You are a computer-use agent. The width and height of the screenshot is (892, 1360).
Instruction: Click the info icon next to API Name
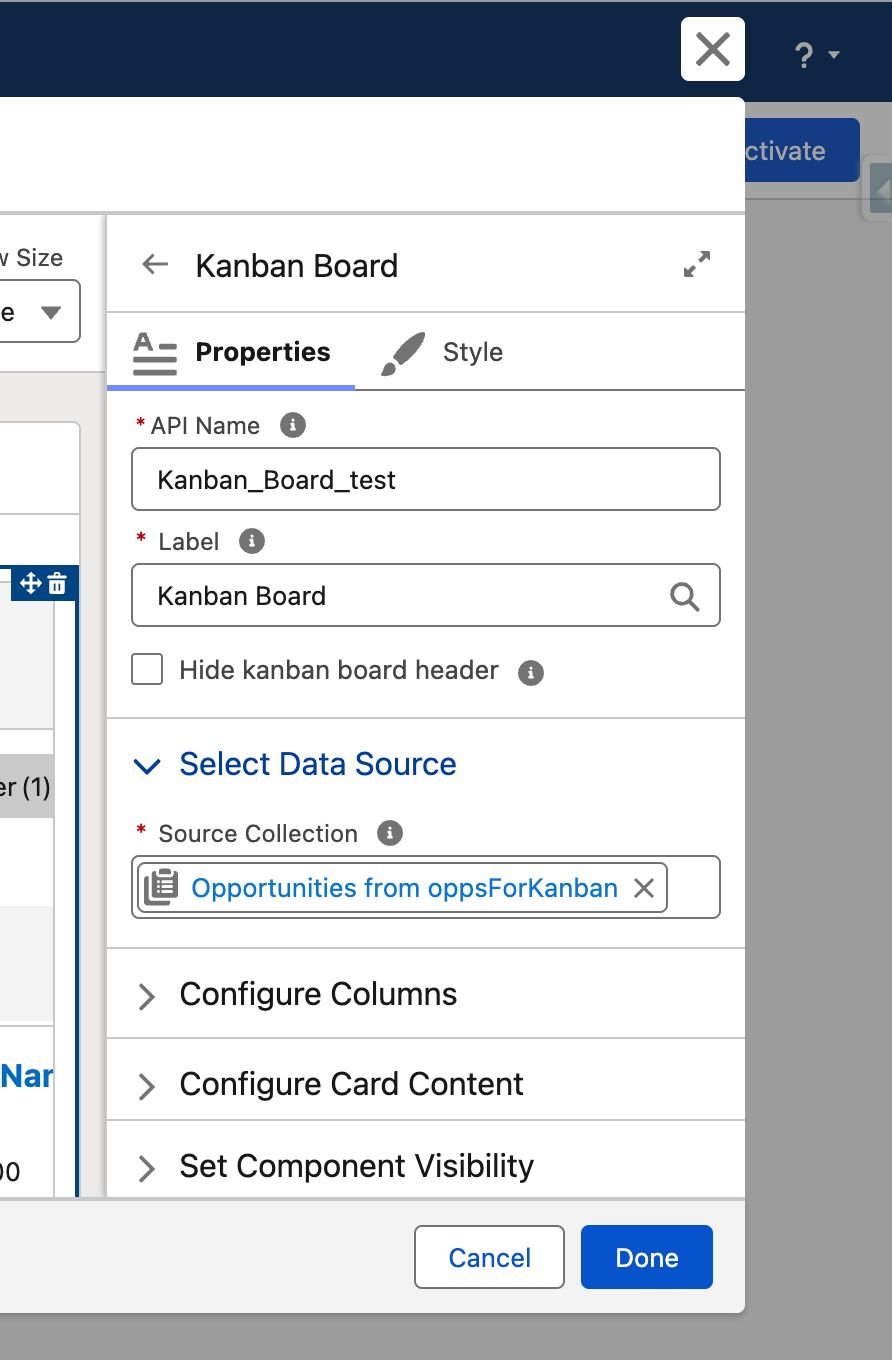[x=292, y=425]
